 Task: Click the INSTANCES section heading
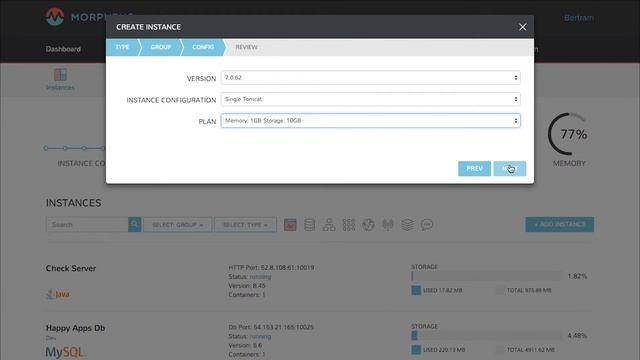coord(73,203)
